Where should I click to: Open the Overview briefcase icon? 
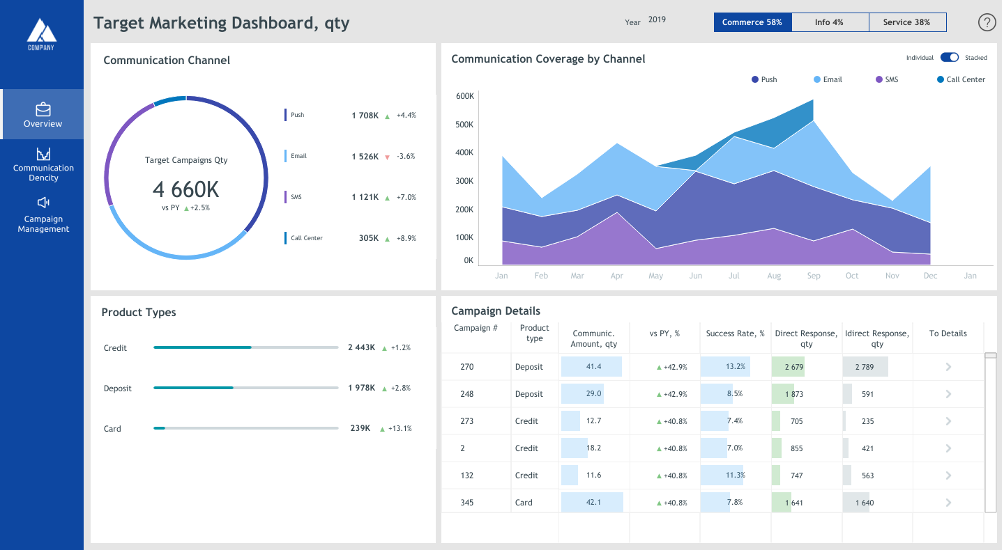(x=43, y=109)
